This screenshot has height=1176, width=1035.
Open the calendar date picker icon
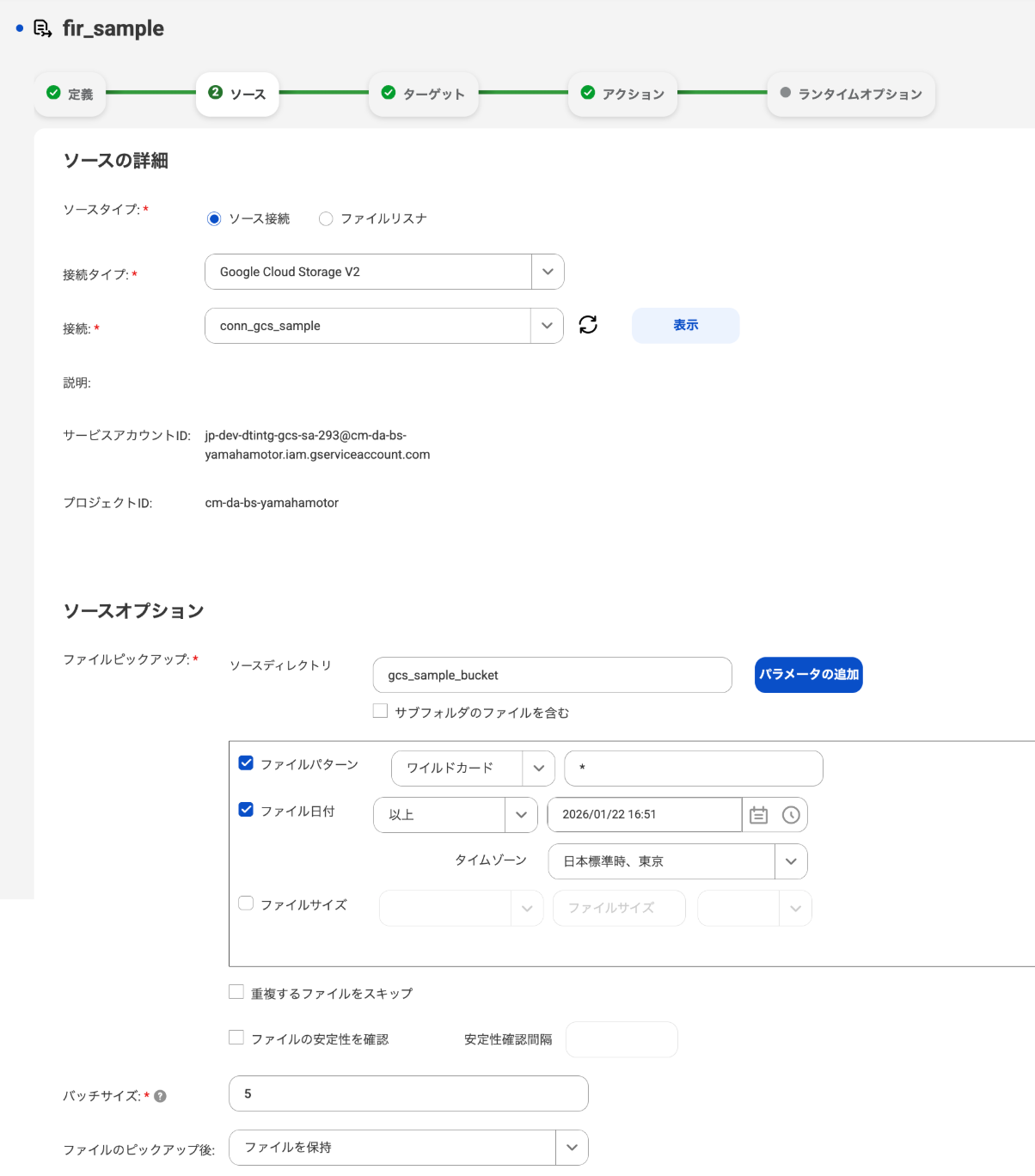758,815
